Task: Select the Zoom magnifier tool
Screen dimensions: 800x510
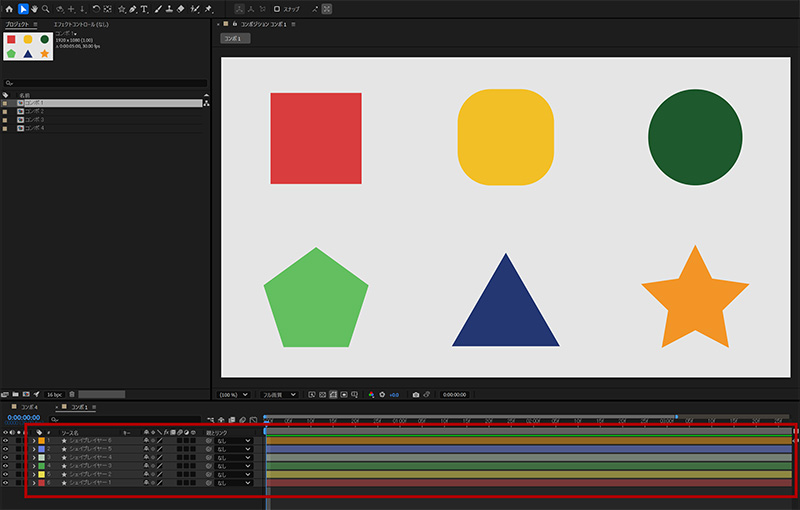Action: coord(47,9)
